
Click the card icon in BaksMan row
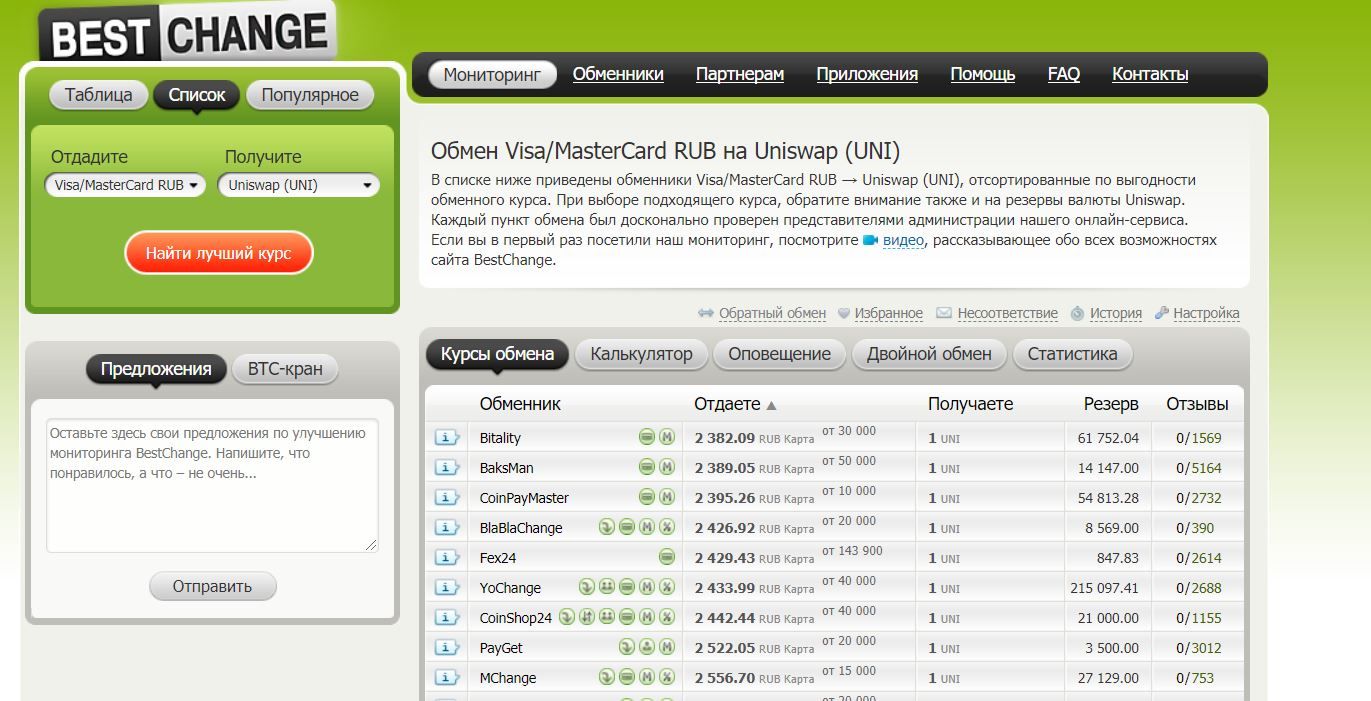click(x=647, y=467)
